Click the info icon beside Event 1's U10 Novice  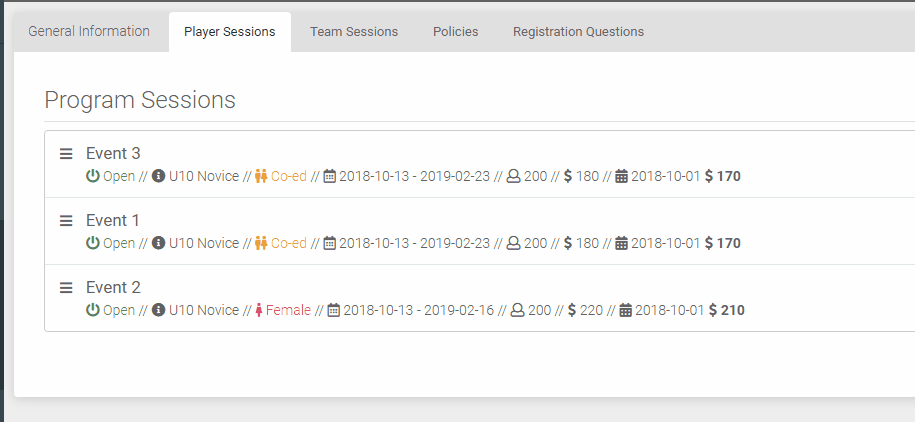[x=158, y=243]
